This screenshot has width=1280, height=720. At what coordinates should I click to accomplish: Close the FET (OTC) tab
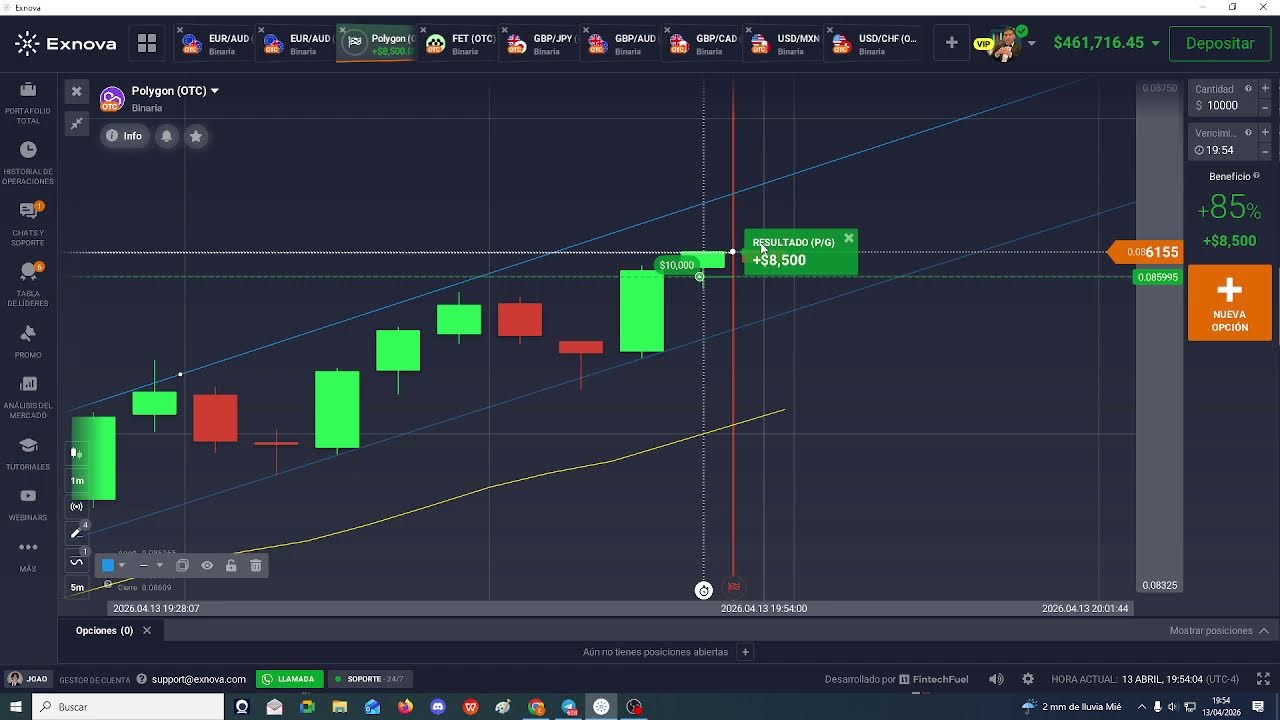pos(423,30)
